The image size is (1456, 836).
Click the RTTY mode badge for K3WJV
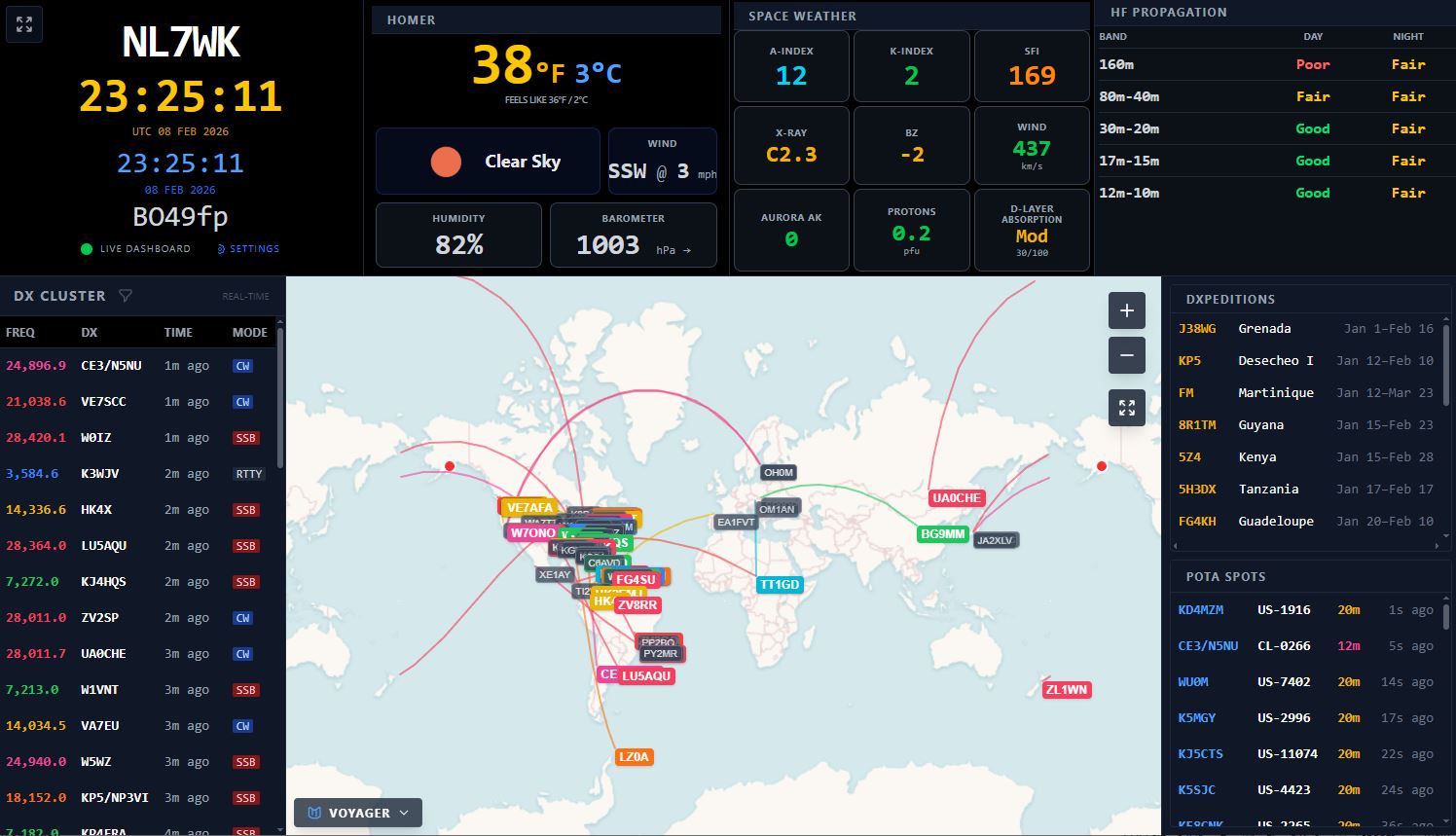click(x=249, y=474)
